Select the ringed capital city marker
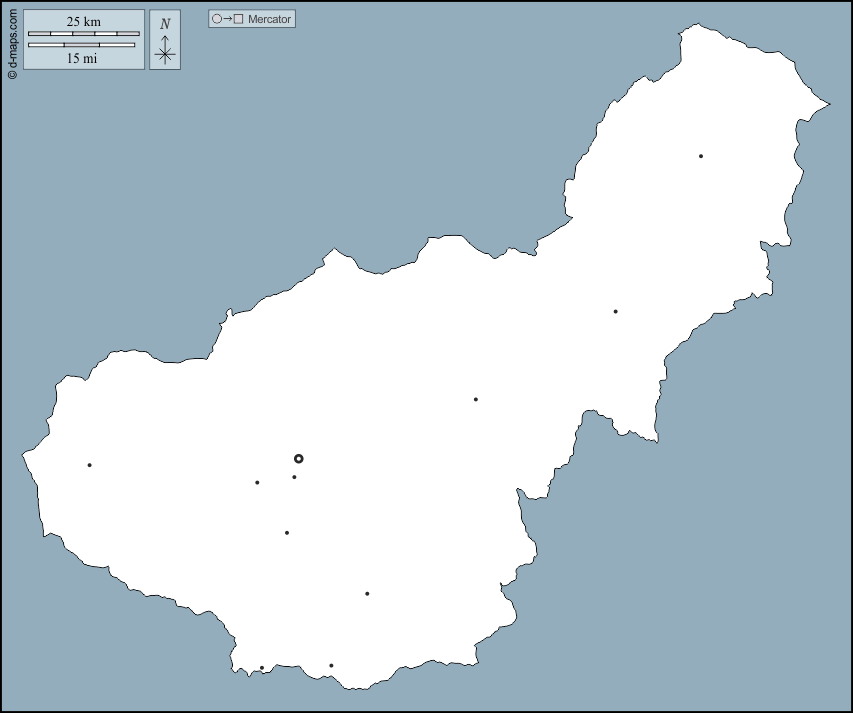 tap(299, 459)
